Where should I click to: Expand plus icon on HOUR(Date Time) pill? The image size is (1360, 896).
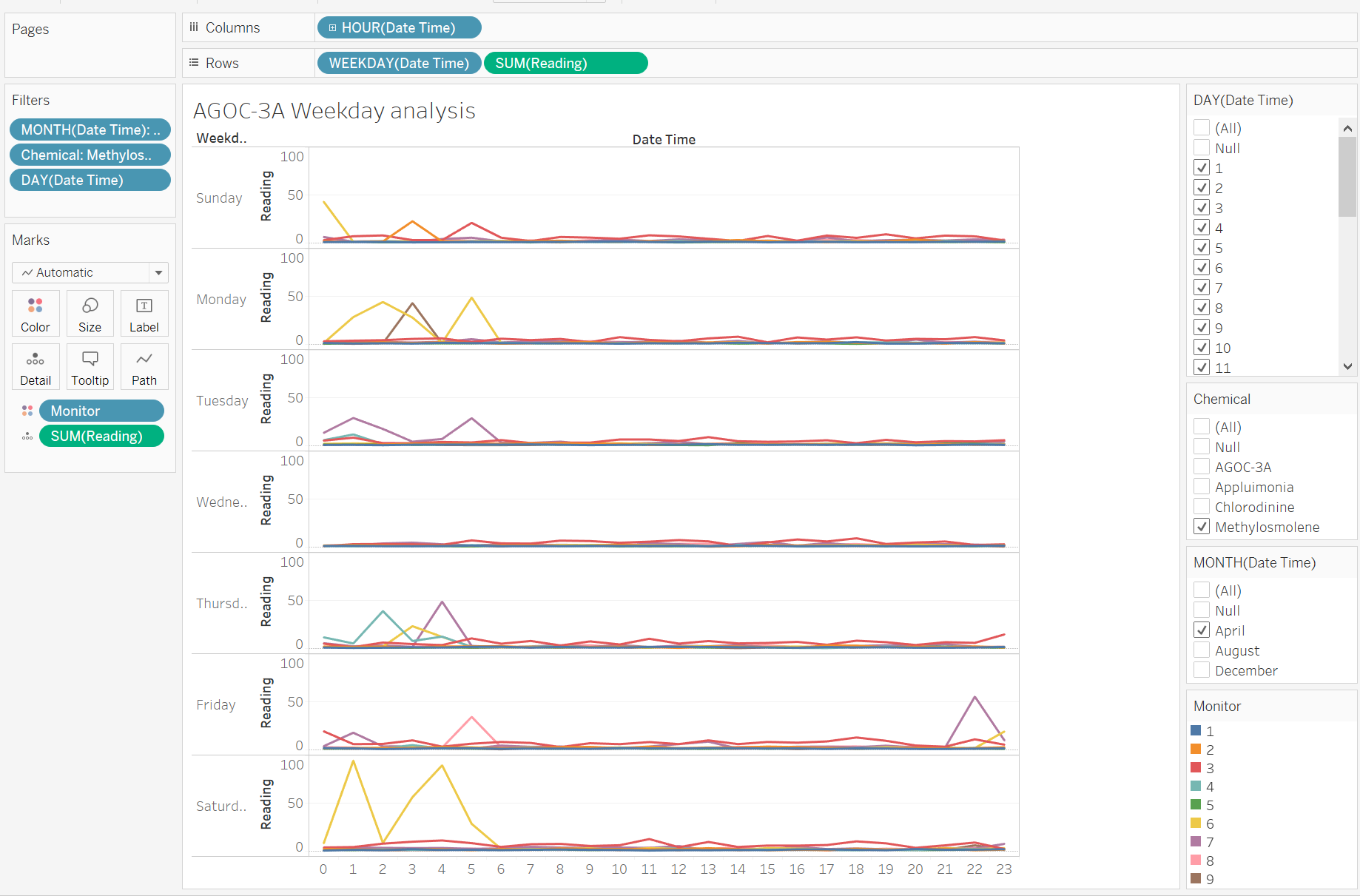click(x=332, y=27)
